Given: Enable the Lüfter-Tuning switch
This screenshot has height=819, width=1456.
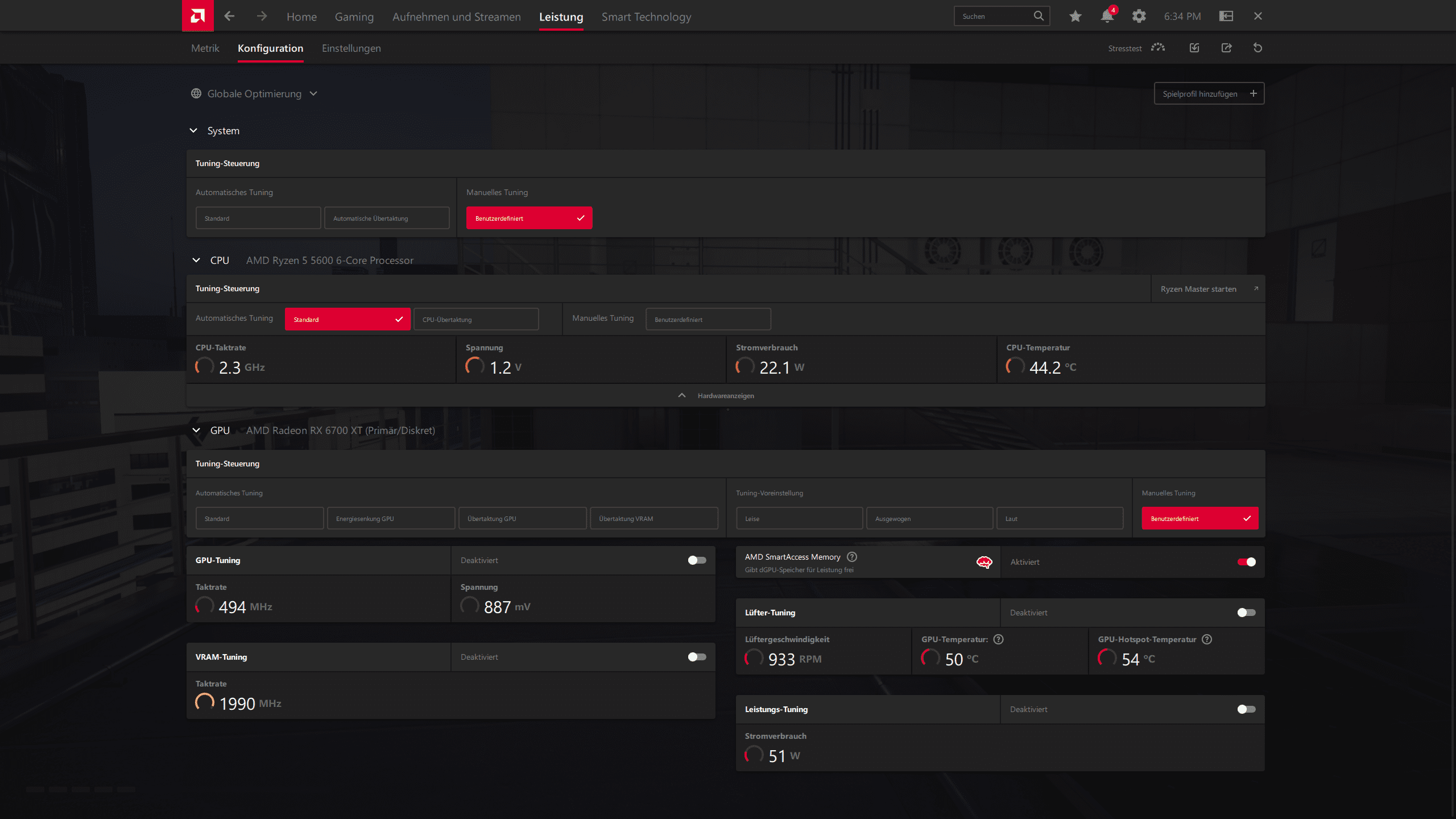Looking at the screenshot, I should 1246,613.
